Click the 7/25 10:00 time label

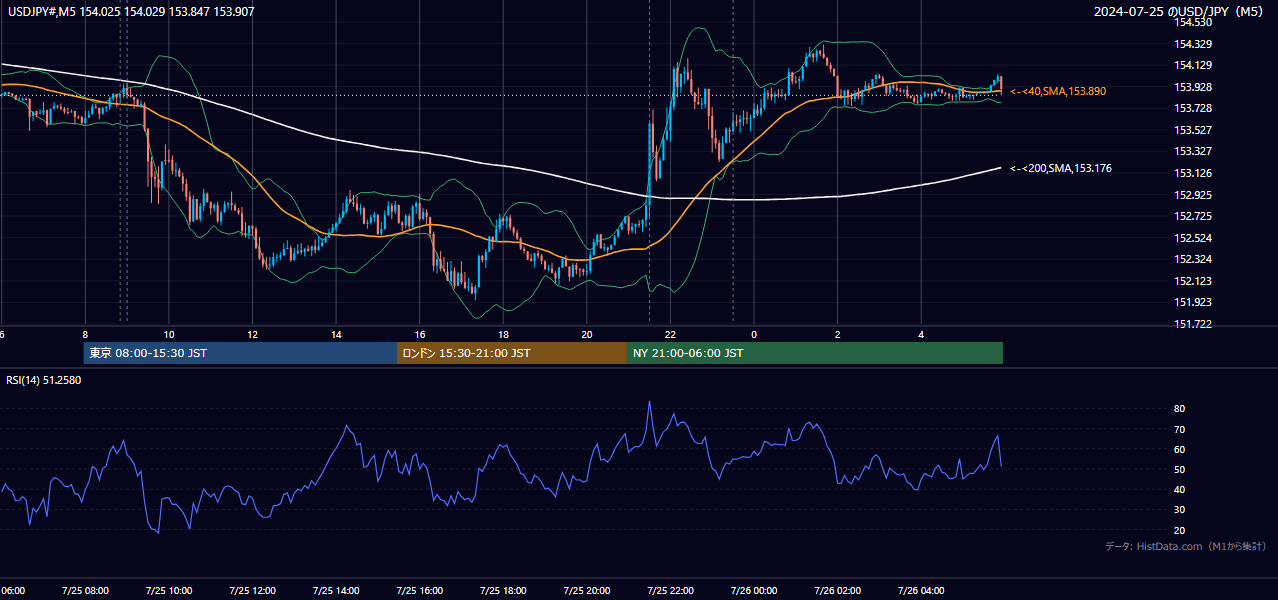[x=169, y=590]
